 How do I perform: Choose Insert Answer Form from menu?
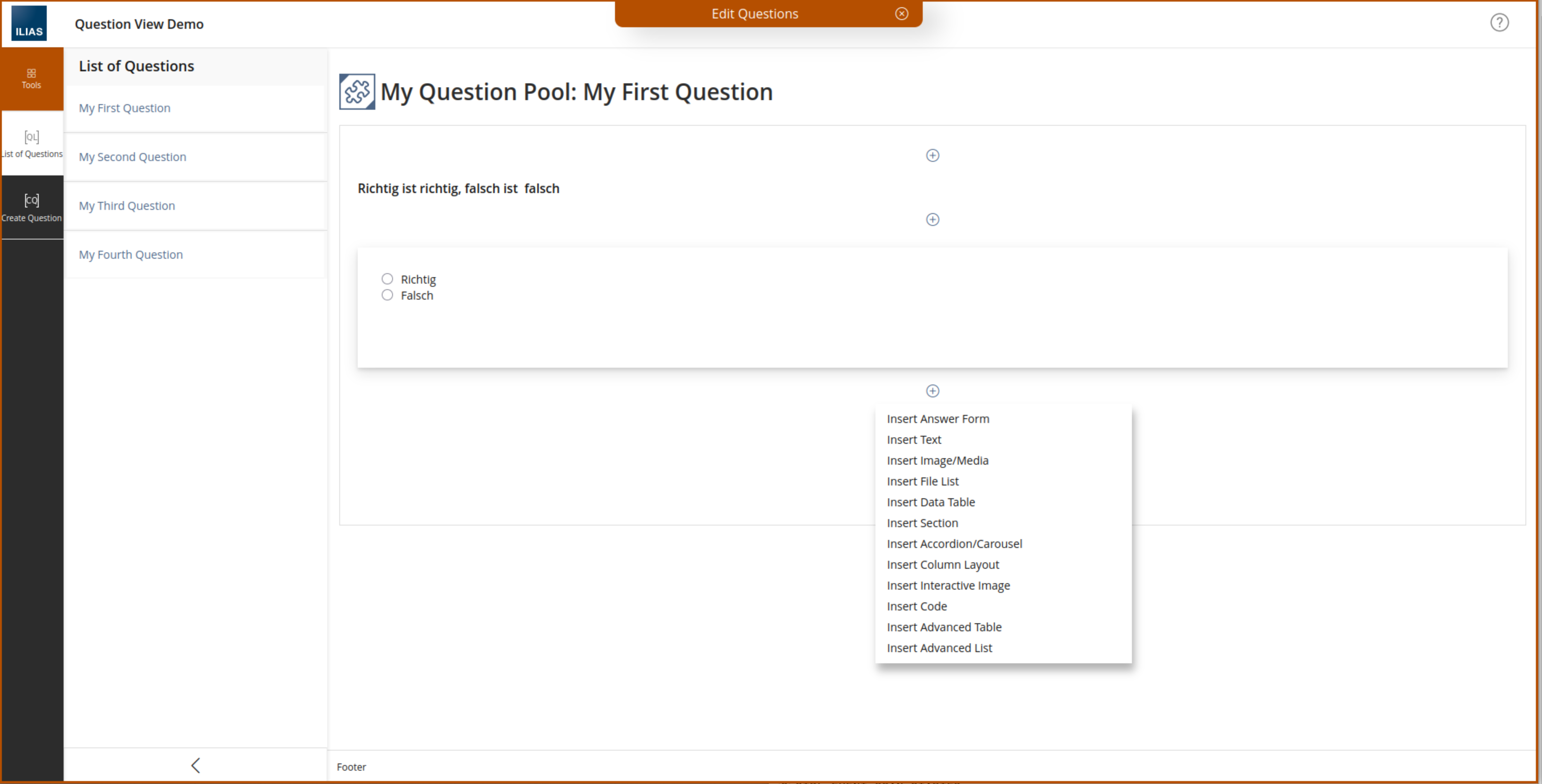coord(937,419)
